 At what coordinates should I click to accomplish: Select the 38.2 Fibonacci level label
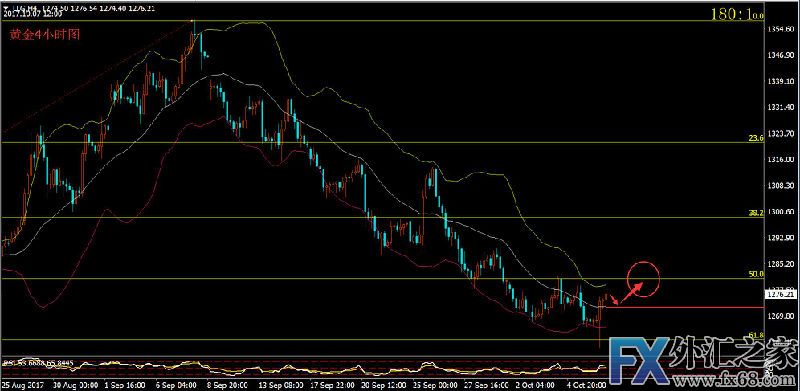click(x=756, y=212)
